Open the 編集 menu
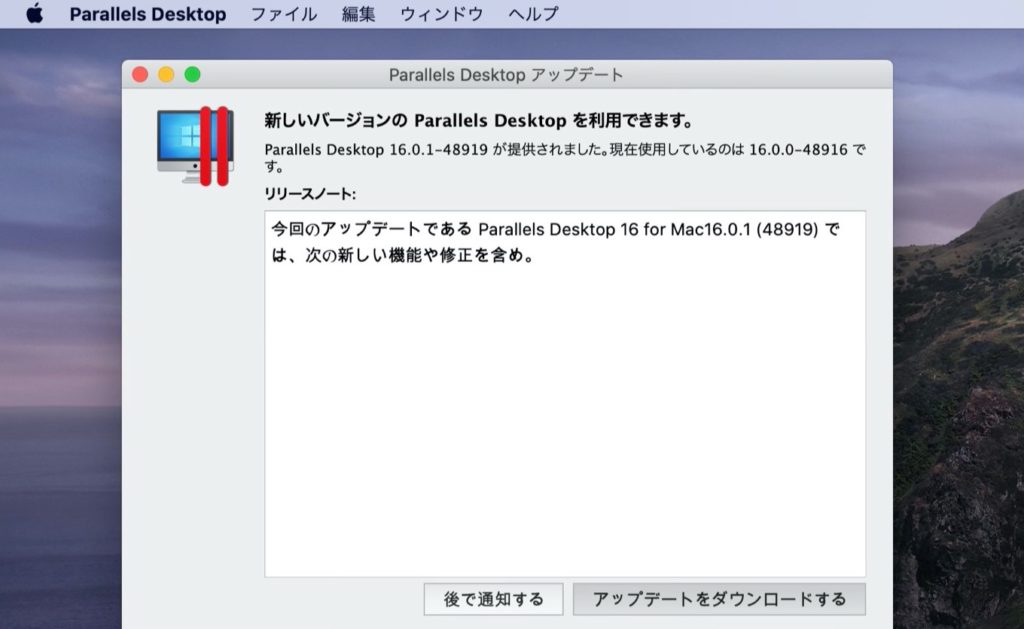The image size is (1024, 629). (x=357, y=14)
